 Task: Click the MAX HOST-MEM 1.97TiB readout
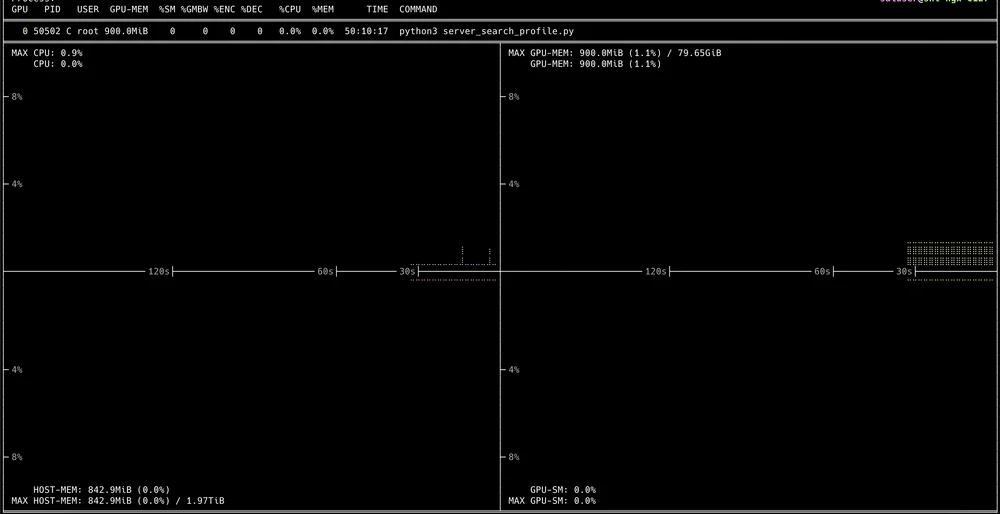[118, 501]
